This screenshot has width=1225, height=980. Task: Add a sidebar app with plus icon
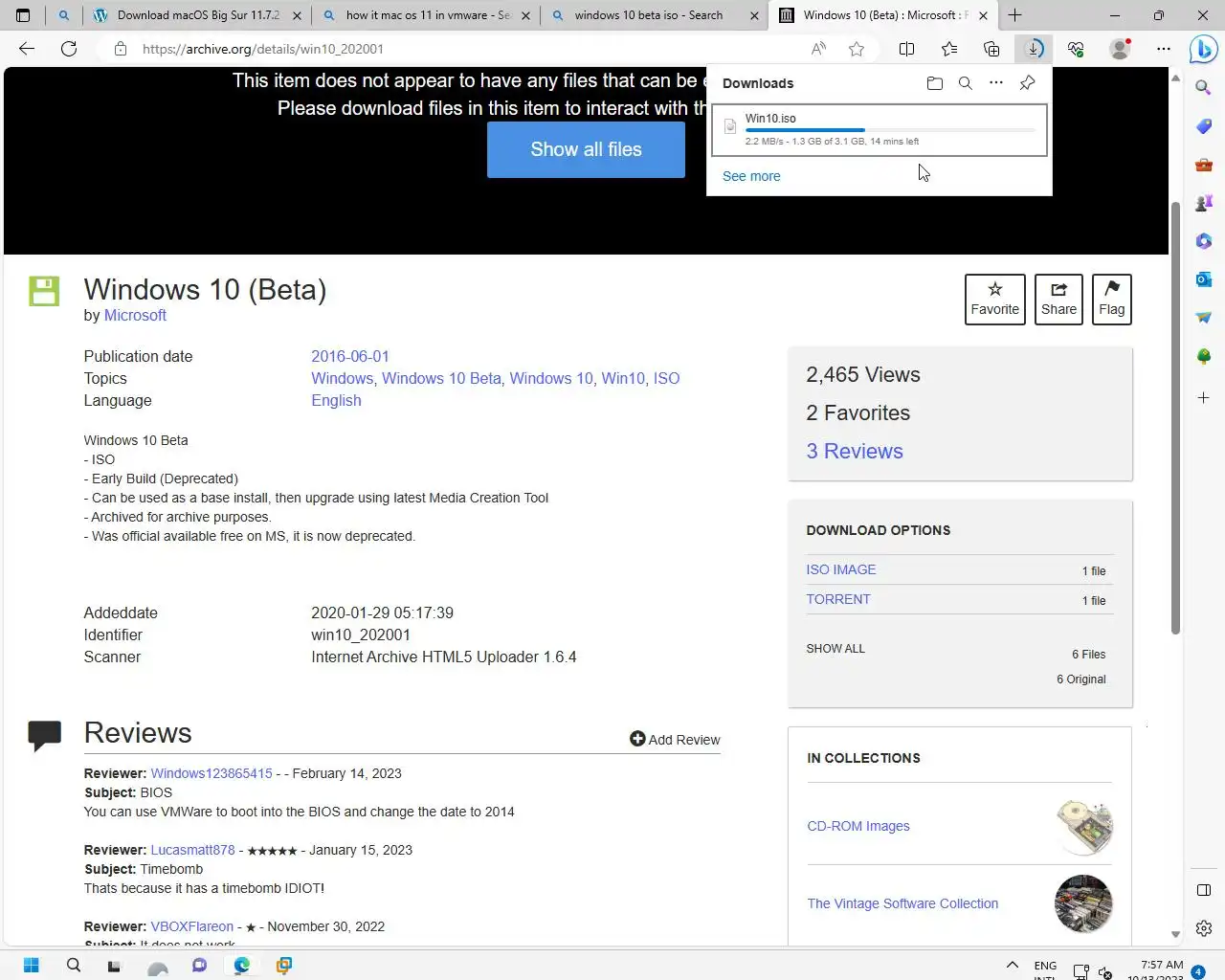pos(1204,397)
